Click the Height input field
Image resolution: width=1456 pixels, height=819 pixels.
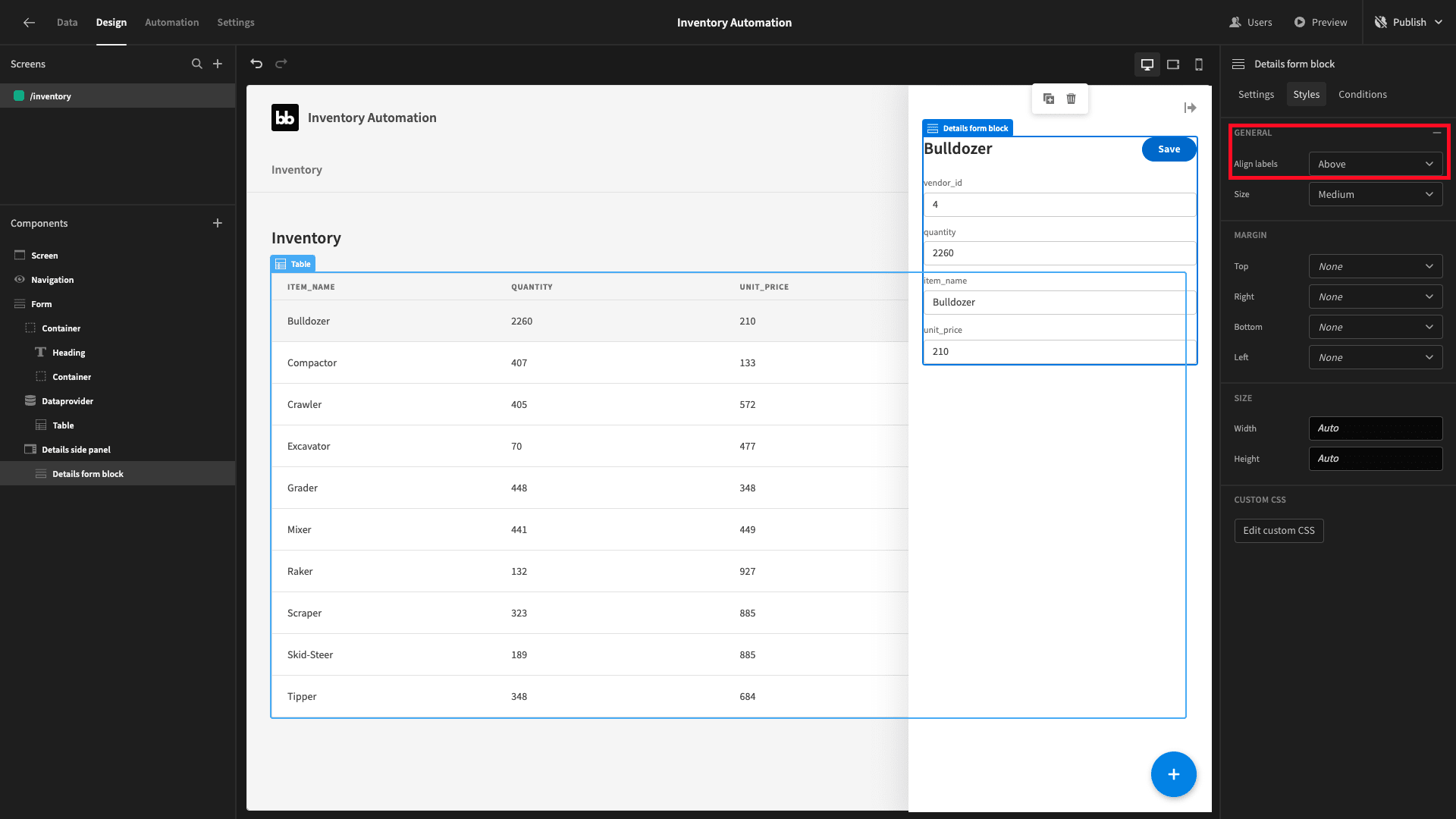pos(1376,459)
